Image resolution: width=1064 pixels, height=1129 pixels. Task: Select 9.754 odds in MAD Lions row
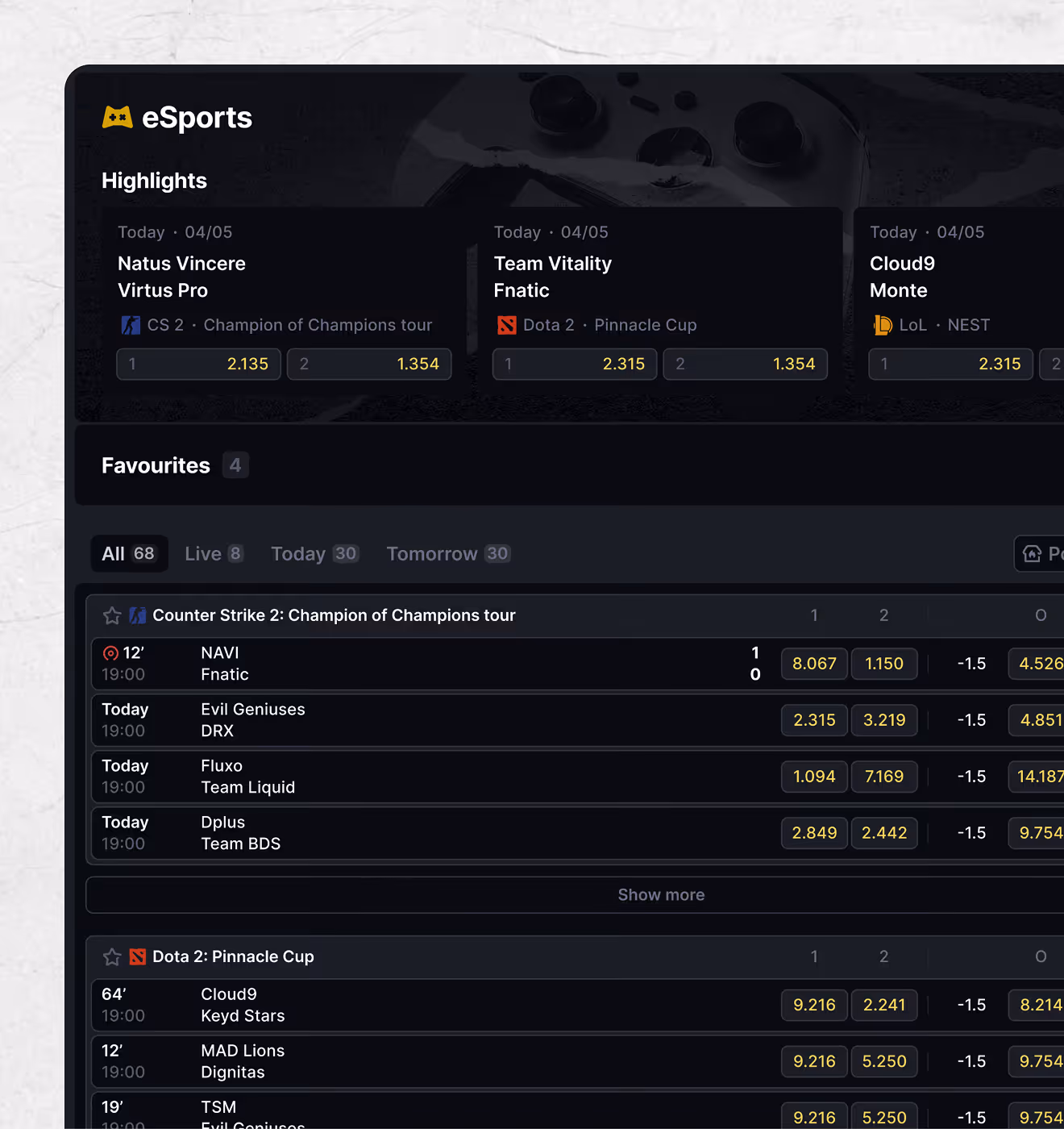[1037, 1061]
